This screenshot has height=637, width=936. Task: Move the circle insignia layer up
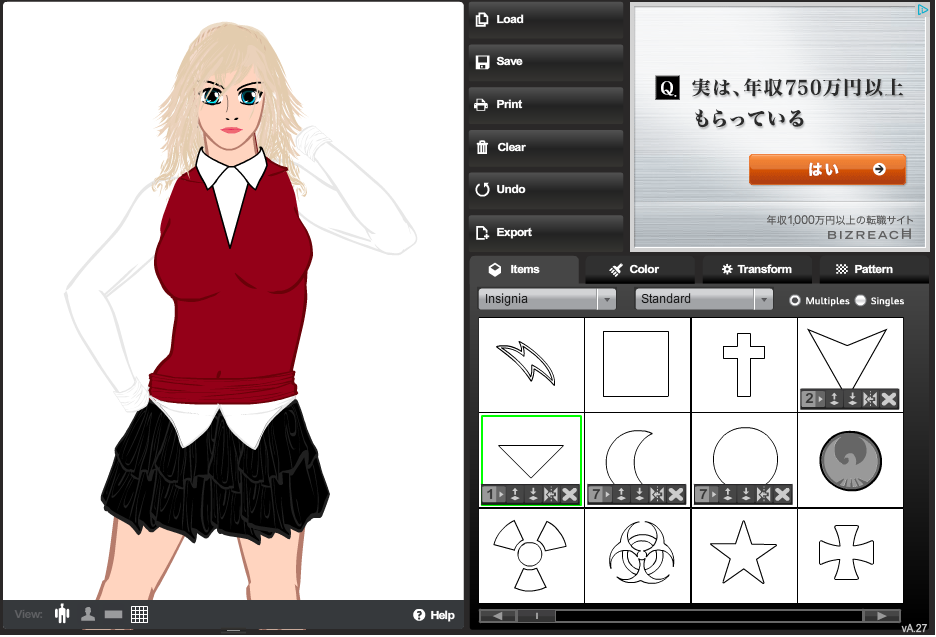click(x=729, y=494)
